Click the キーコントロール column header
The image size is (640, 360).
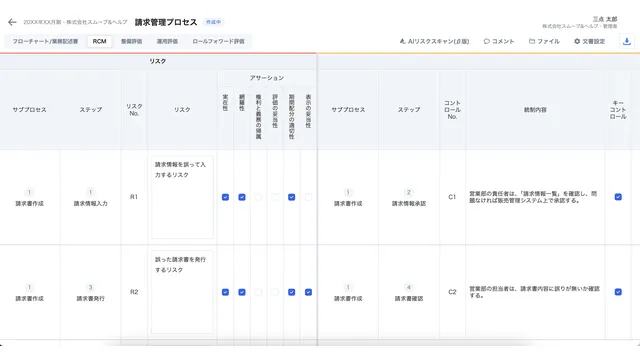pyautogui.click(x=618, y=110)
